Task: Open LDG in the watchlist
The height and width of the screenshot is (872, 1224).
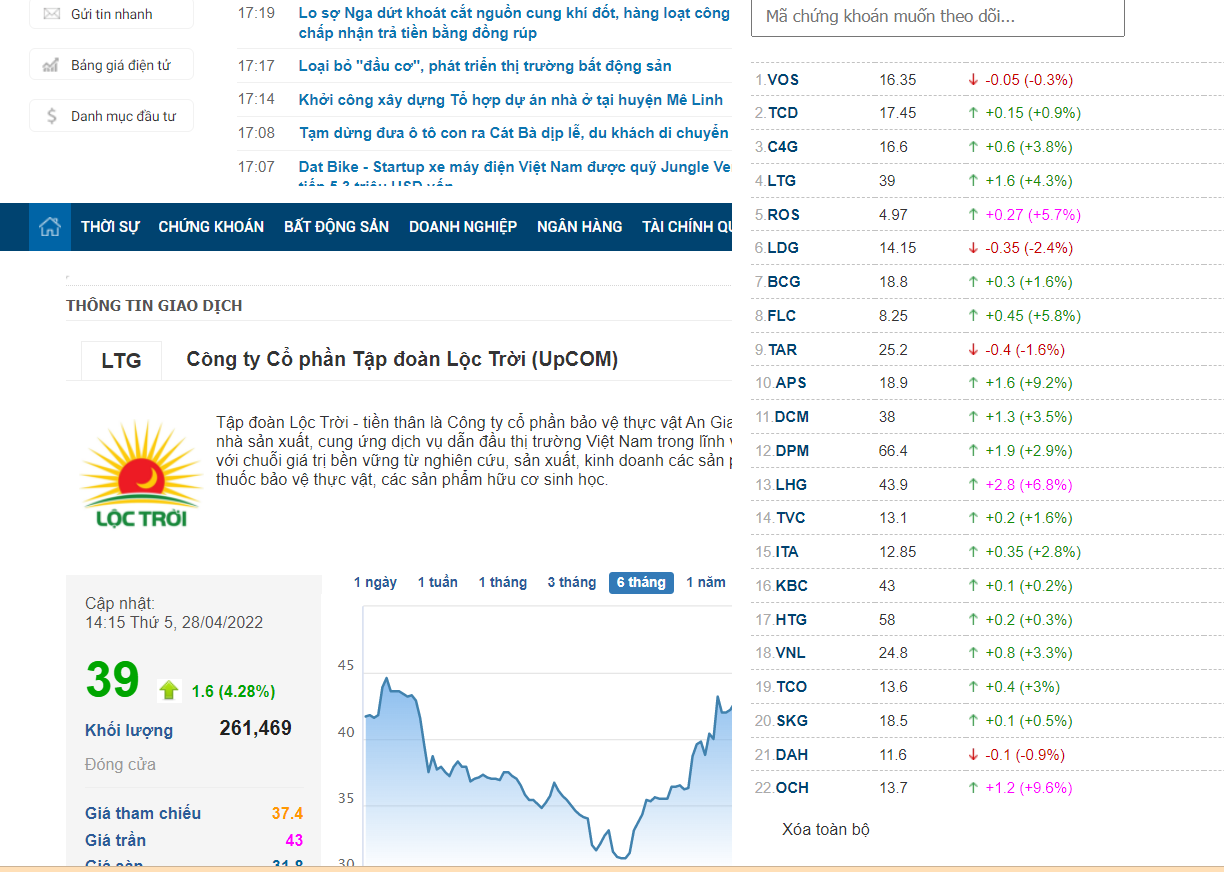Action: (x=783, y=248)
